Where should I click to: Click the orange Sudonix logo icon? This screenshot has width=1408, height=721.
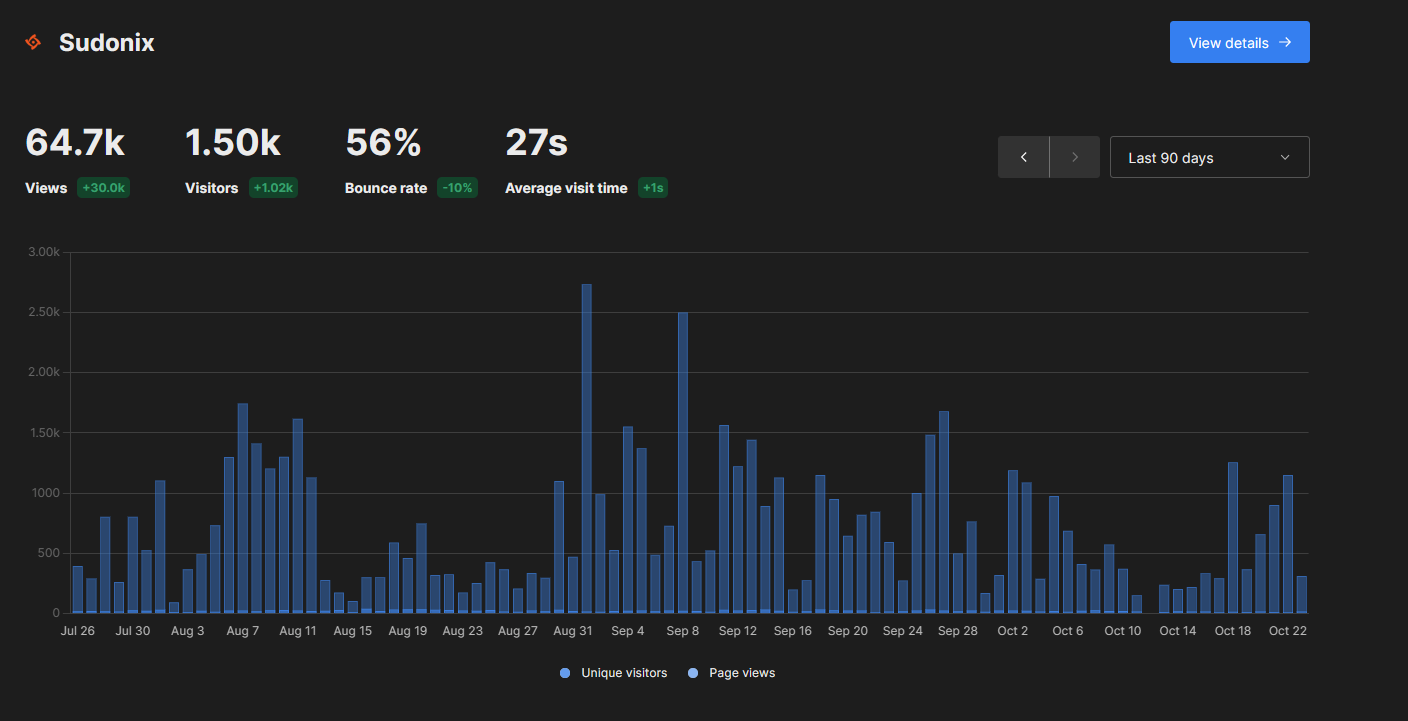coord(33,42)
